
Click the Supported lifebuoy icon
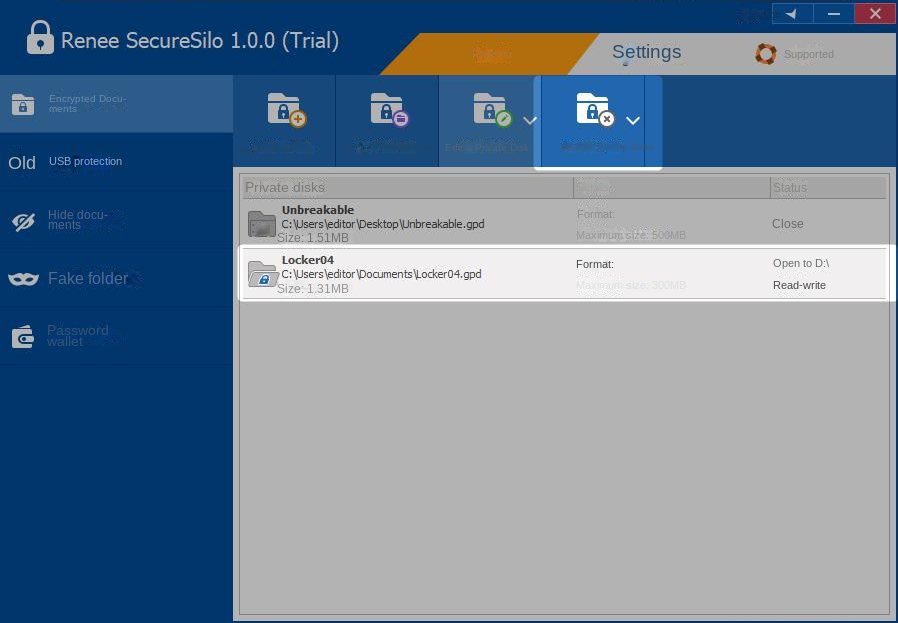click(765, 54)
